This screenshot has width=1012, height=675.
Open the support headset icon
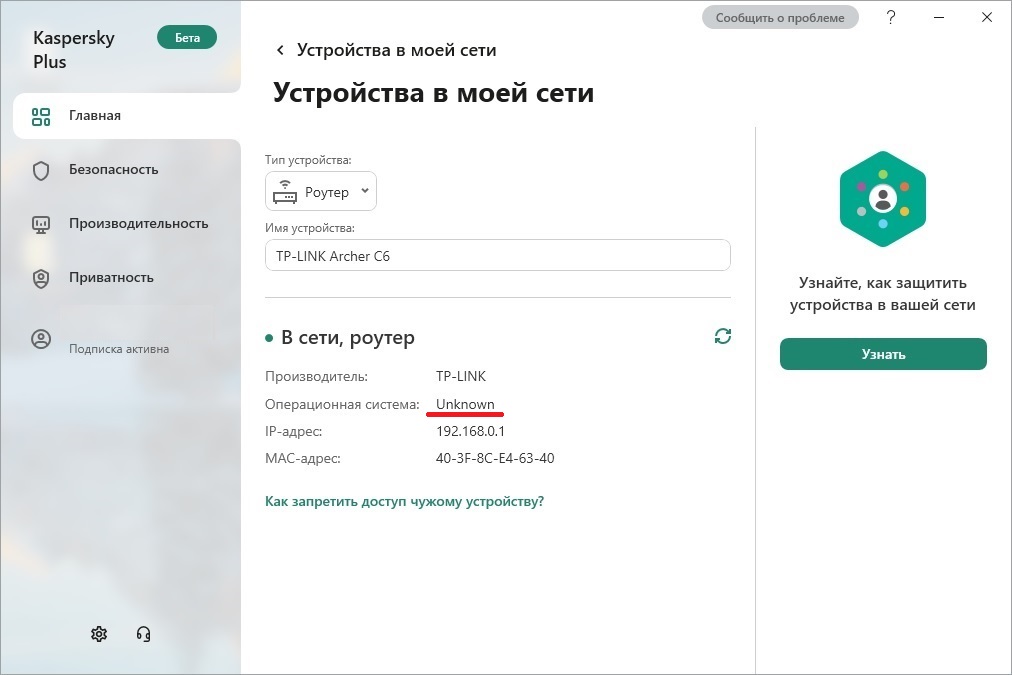143,634
